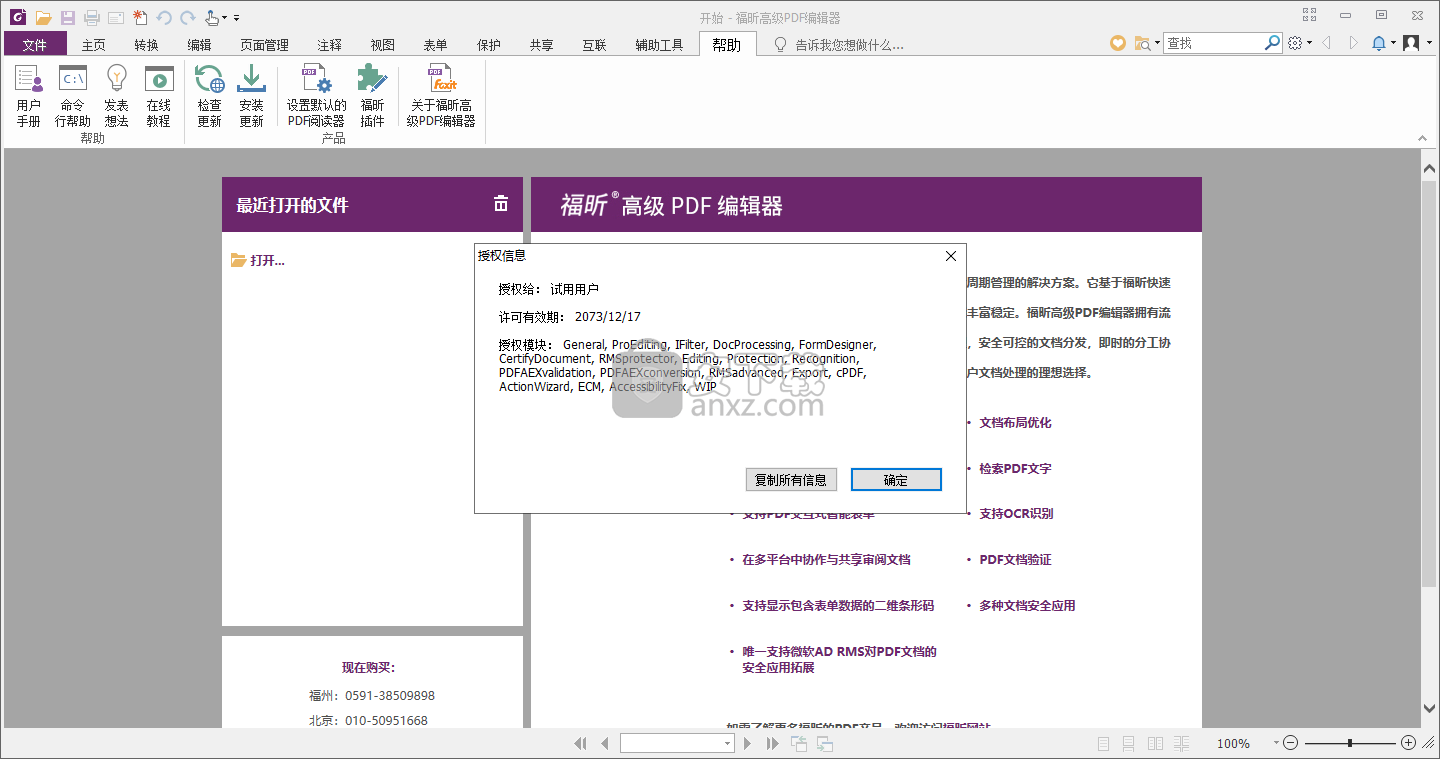Select continuous facing view icon in status bar

pos(1182,743)
